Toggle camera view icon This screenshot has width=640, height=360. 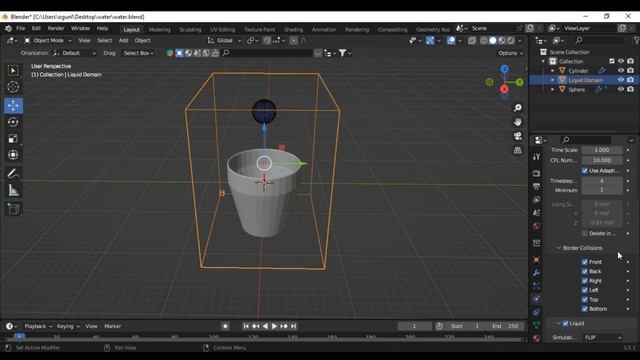point(518,136)
